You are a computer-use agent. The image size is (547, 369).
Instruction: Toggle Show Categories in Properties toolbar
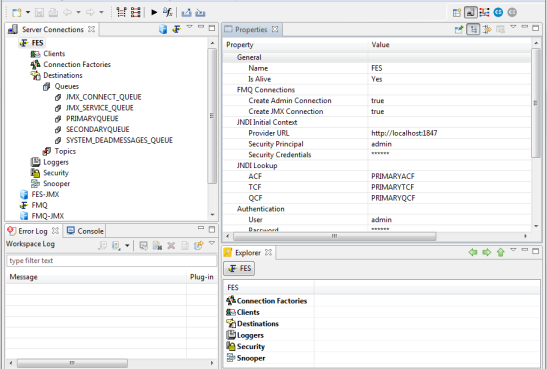tap(473, 29)
